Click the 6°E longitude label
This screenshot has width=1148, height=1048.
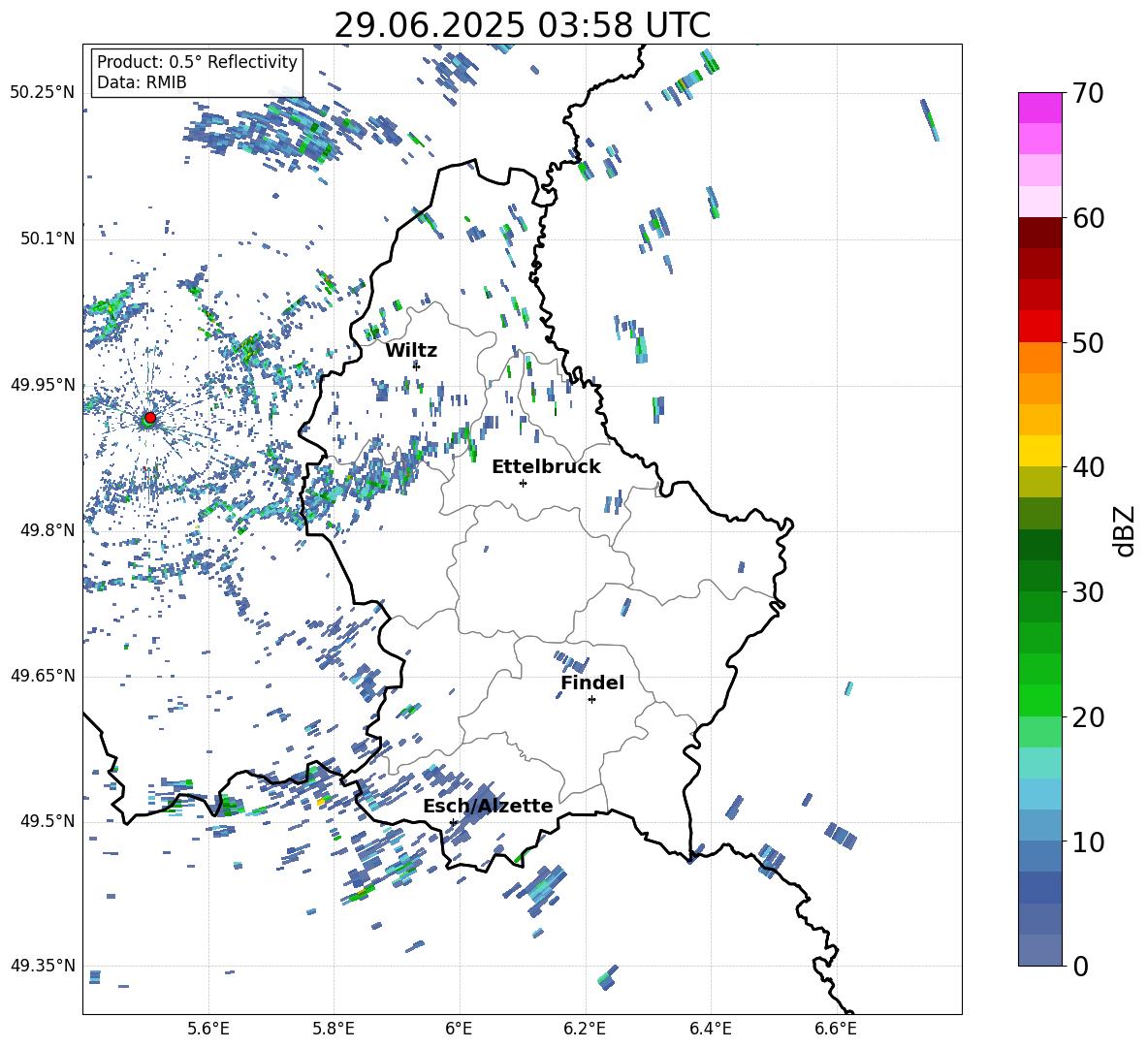459,1029
